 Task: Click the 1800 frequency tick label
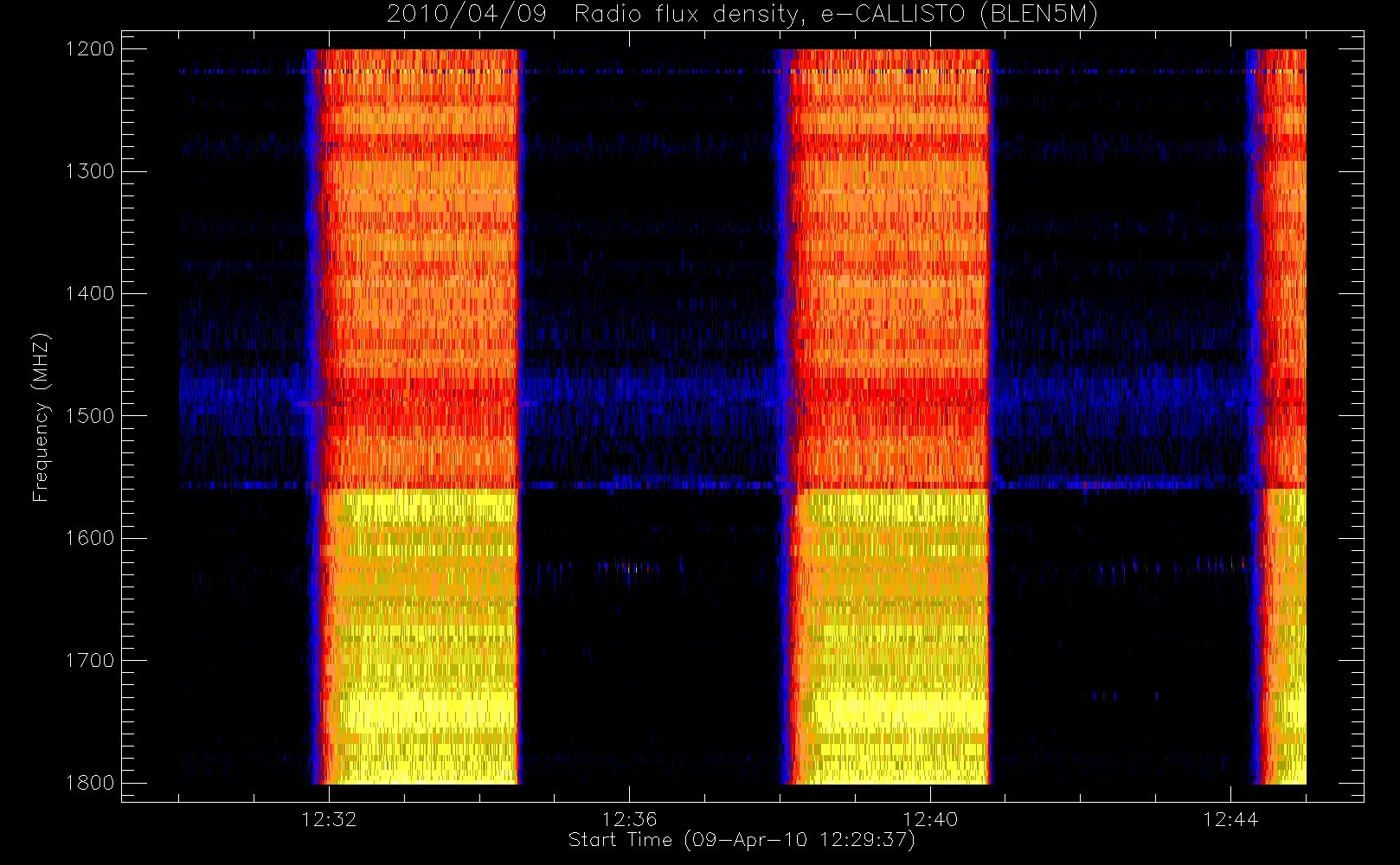90,783
